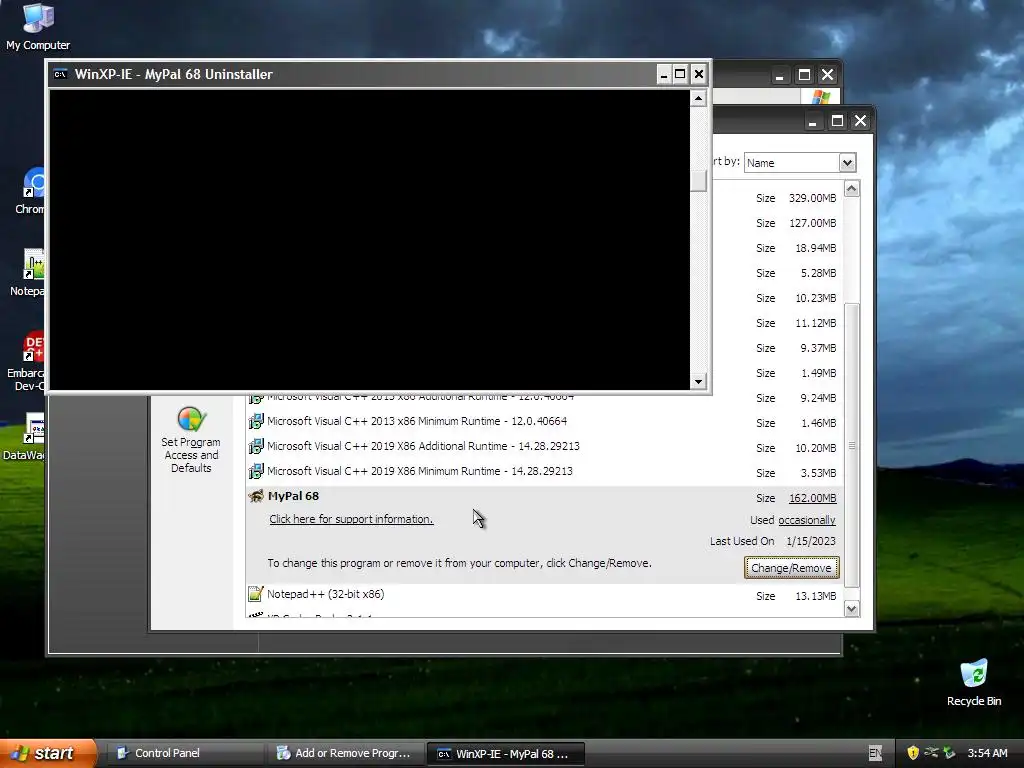This screenshot has width=1024, height=768.
Task: Switch to Control Panel taskbar button
Action: (x=185, y=753)
